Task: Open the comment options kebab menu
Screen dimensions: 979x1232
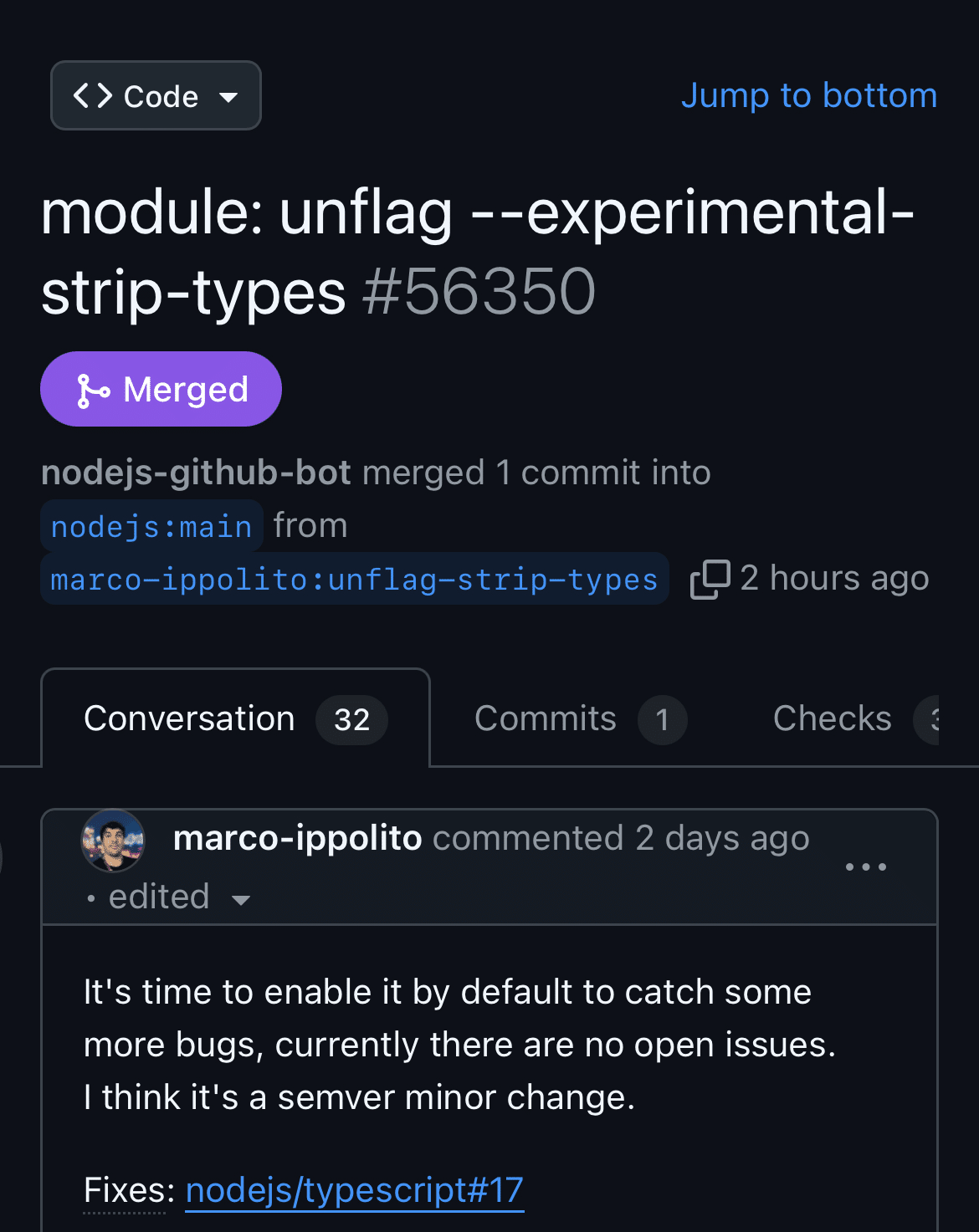Action: [867, 867]
